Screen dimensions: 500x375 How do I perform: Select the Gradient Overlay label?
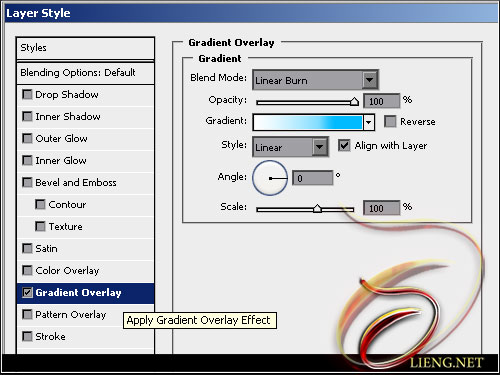pos(78,293)
